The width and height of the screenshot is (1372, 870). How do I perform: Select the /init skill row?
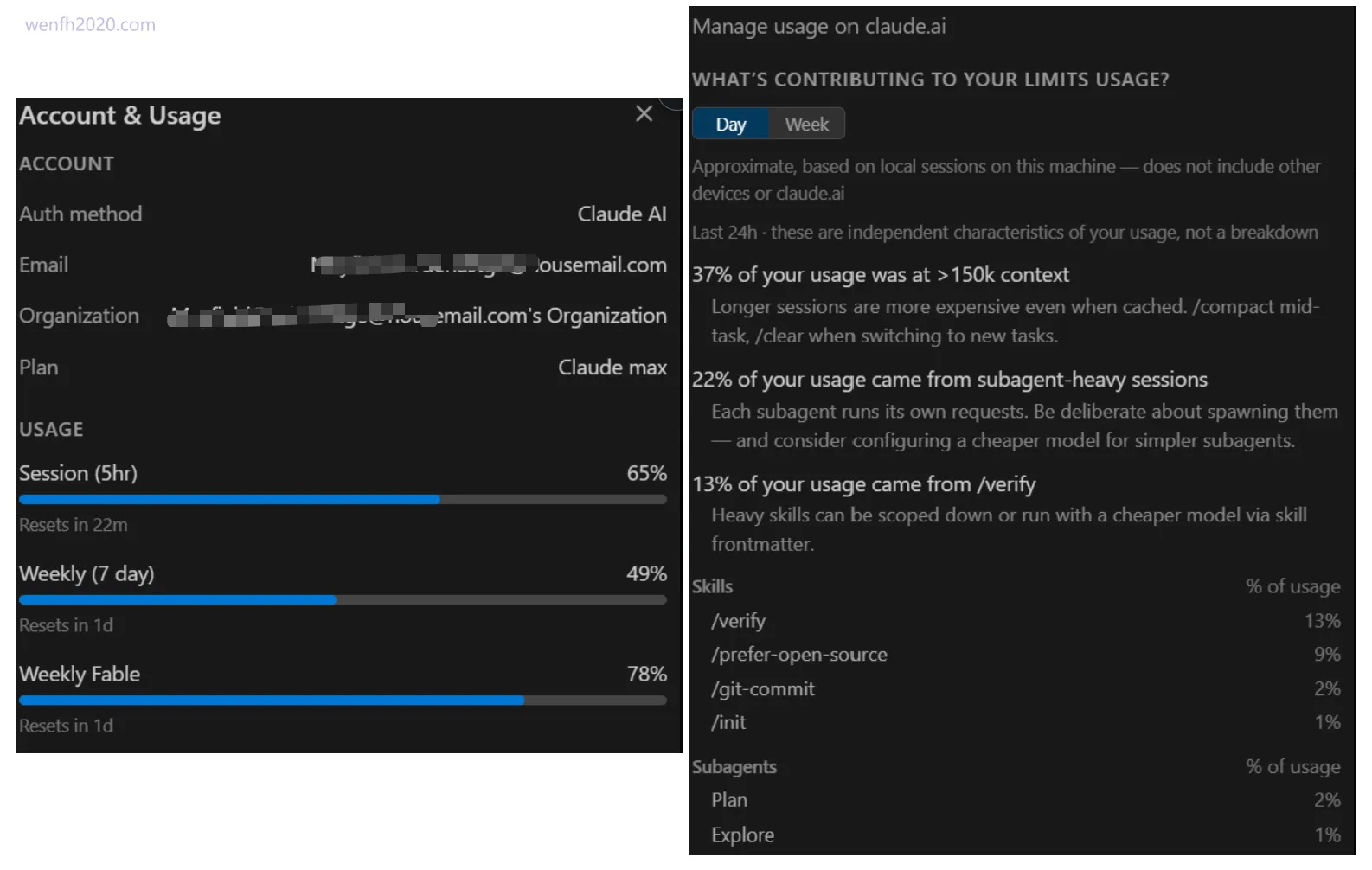point(1026,723)
